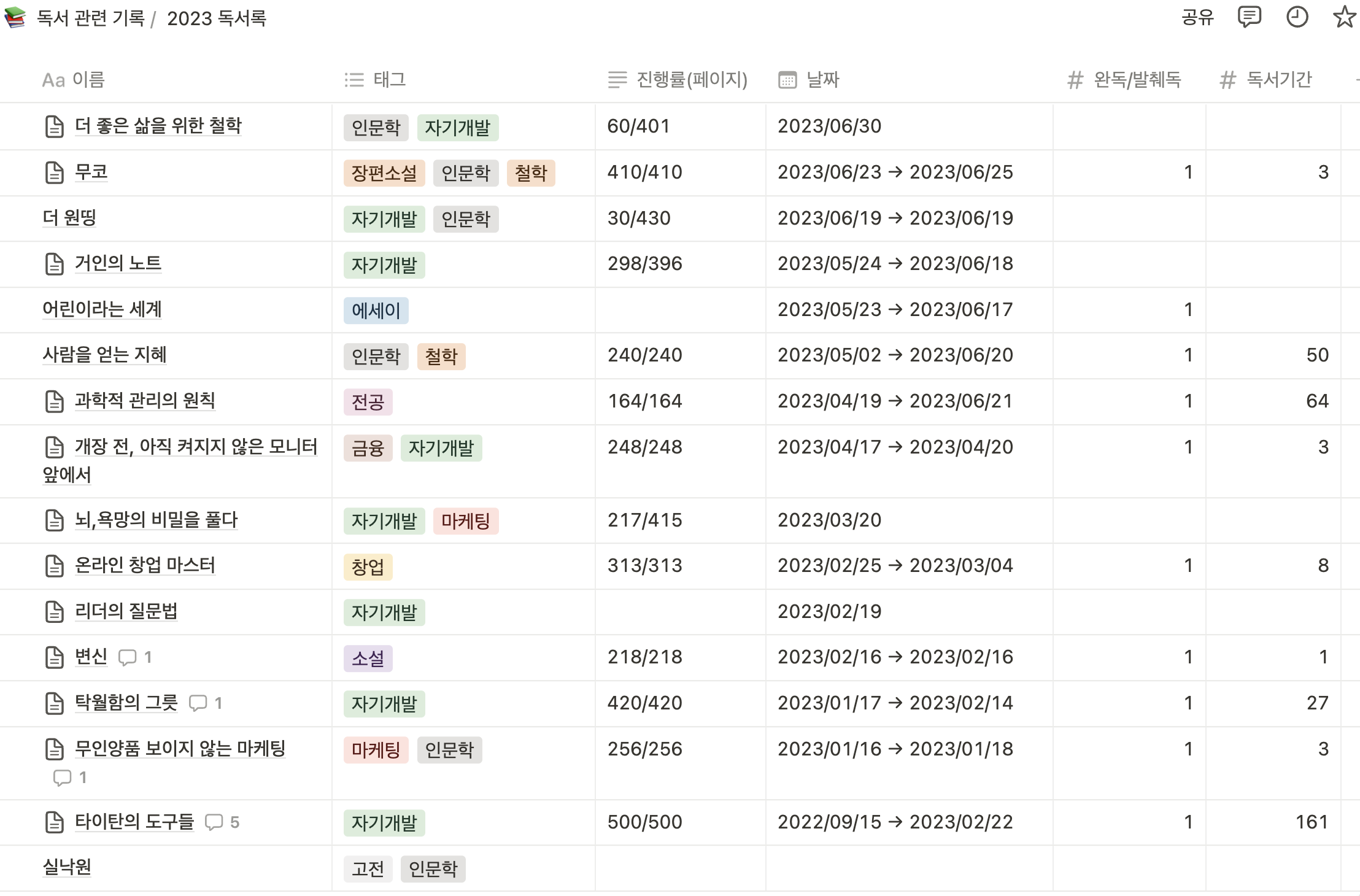Open page icon for 과학적 관리의 원칙
The image size is (1360, 896).
(x=55, y=401)
